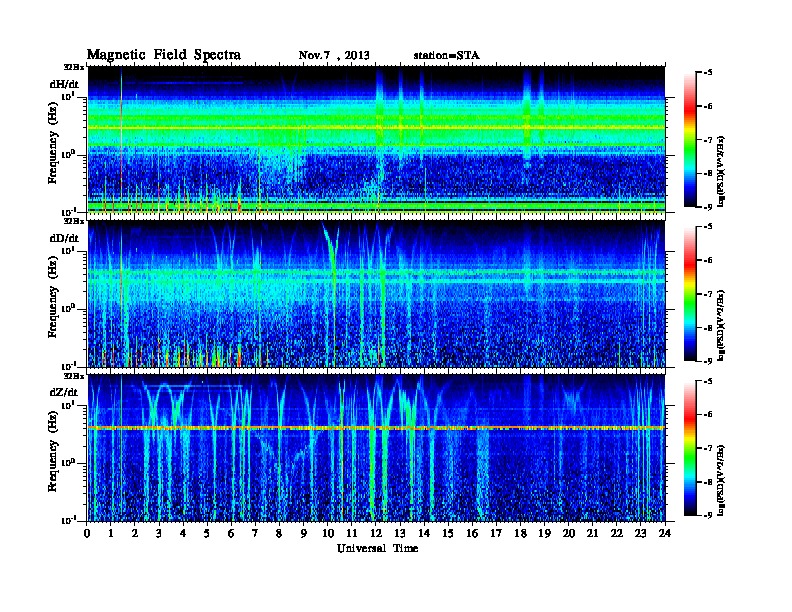Click the "Nov.7, 2013" date label

pos(334,56)
